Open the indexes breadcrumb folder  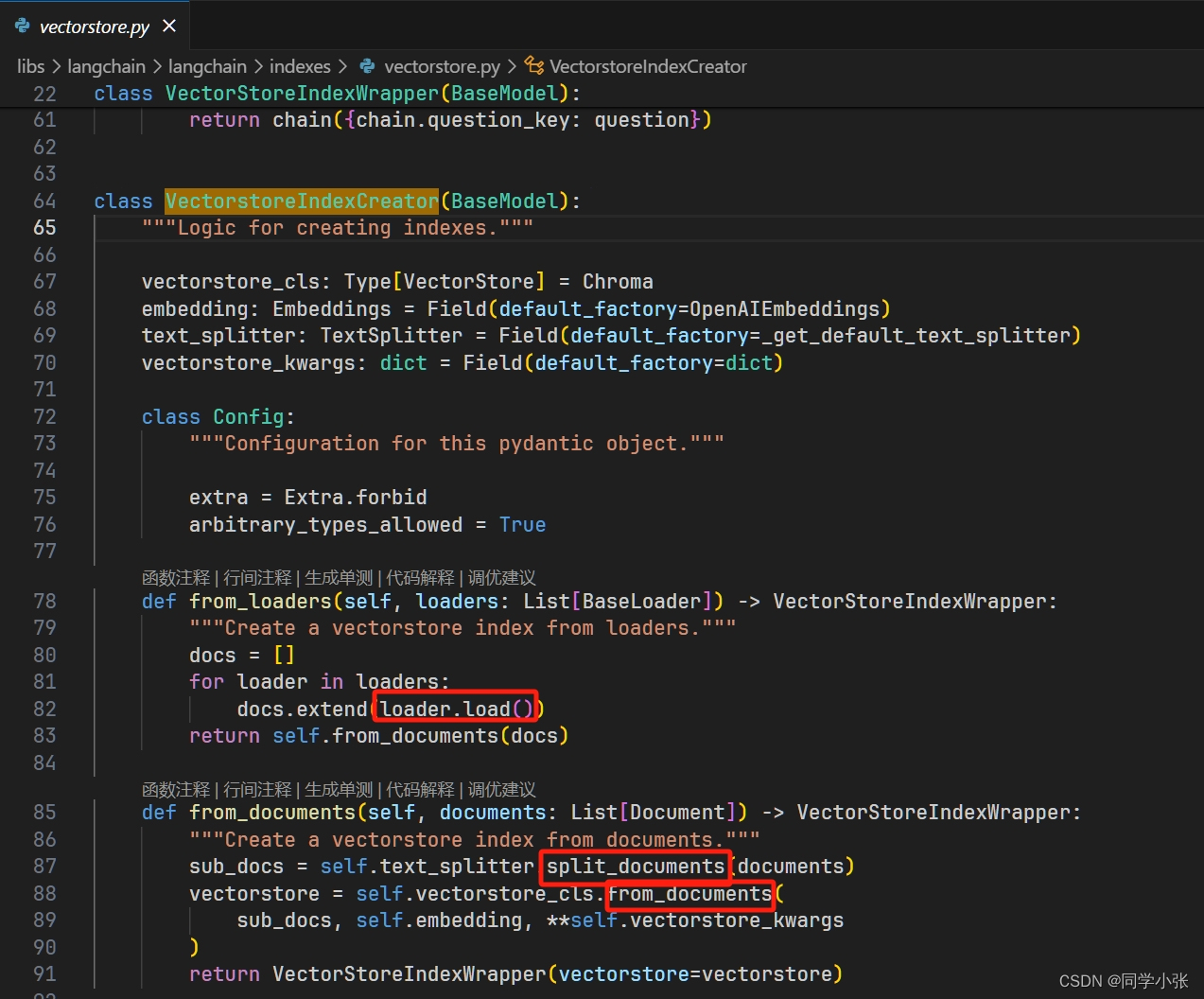click(300, 66)
